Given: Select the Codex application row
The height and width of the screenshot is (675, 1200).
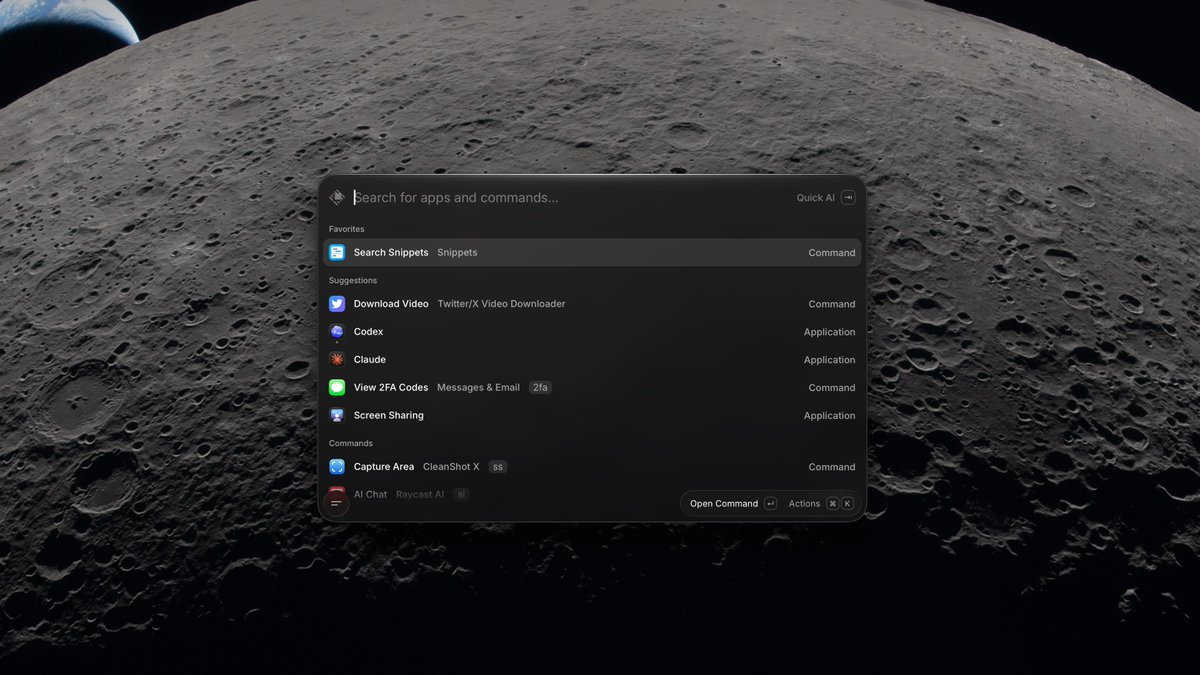Looking at the screenshot, I should pos(592,332).
